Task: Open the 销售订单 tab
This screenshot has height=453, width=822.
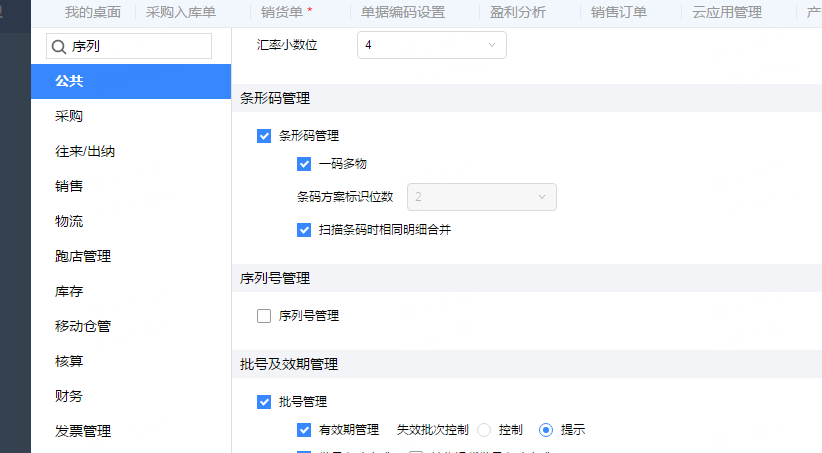Action: (619, 12)
